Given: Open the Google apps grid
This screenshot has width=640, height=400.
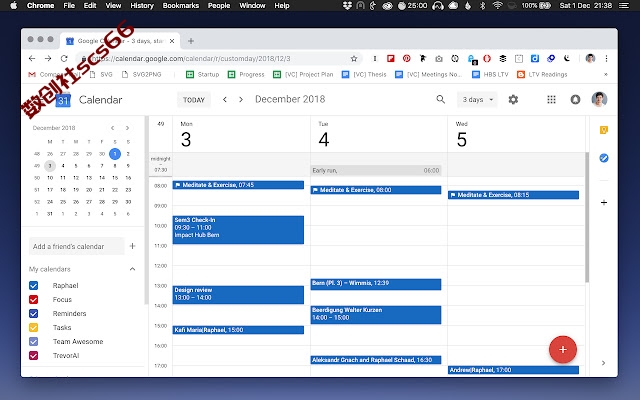Looking at the screenshot, I should click(x=551, y=99).
